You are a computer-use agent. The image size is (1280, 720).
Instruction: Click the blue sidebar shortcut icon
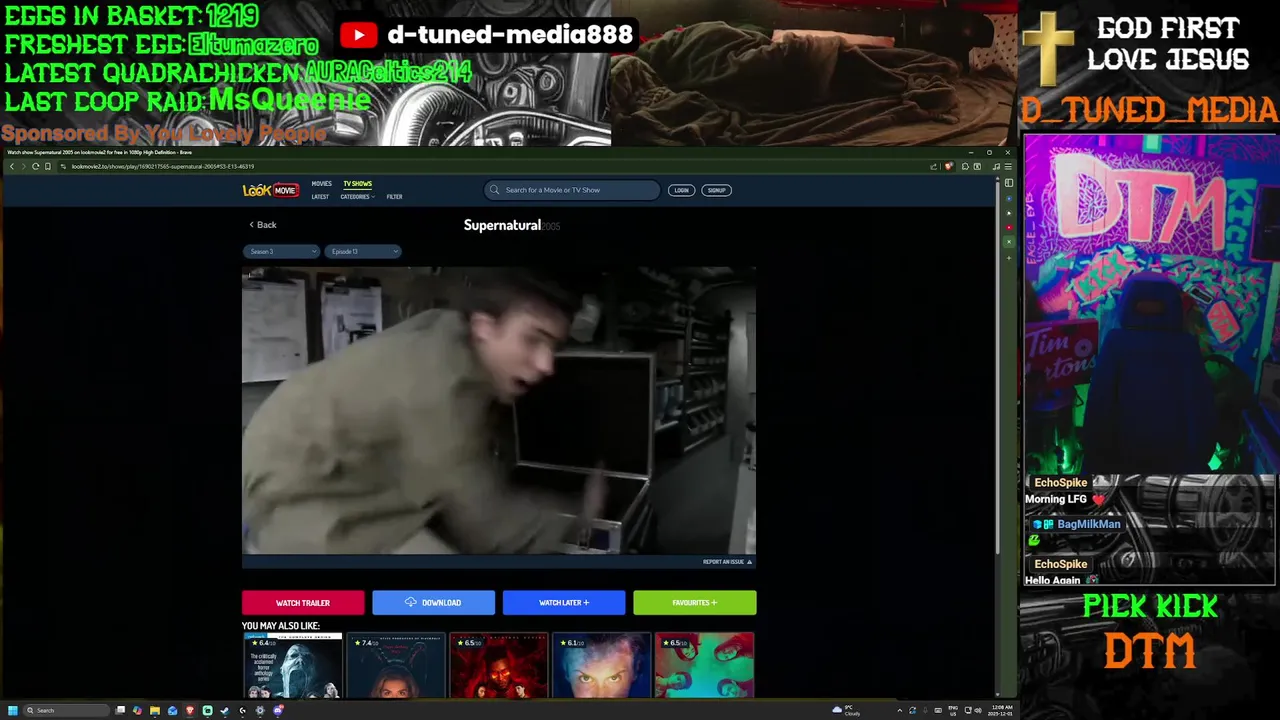point(1009,199)
